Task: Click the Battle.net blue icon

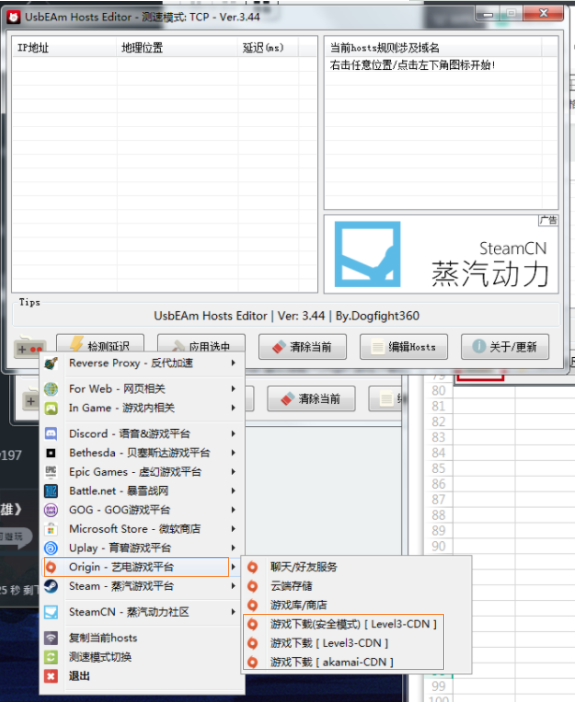Action: coord(51,491)
